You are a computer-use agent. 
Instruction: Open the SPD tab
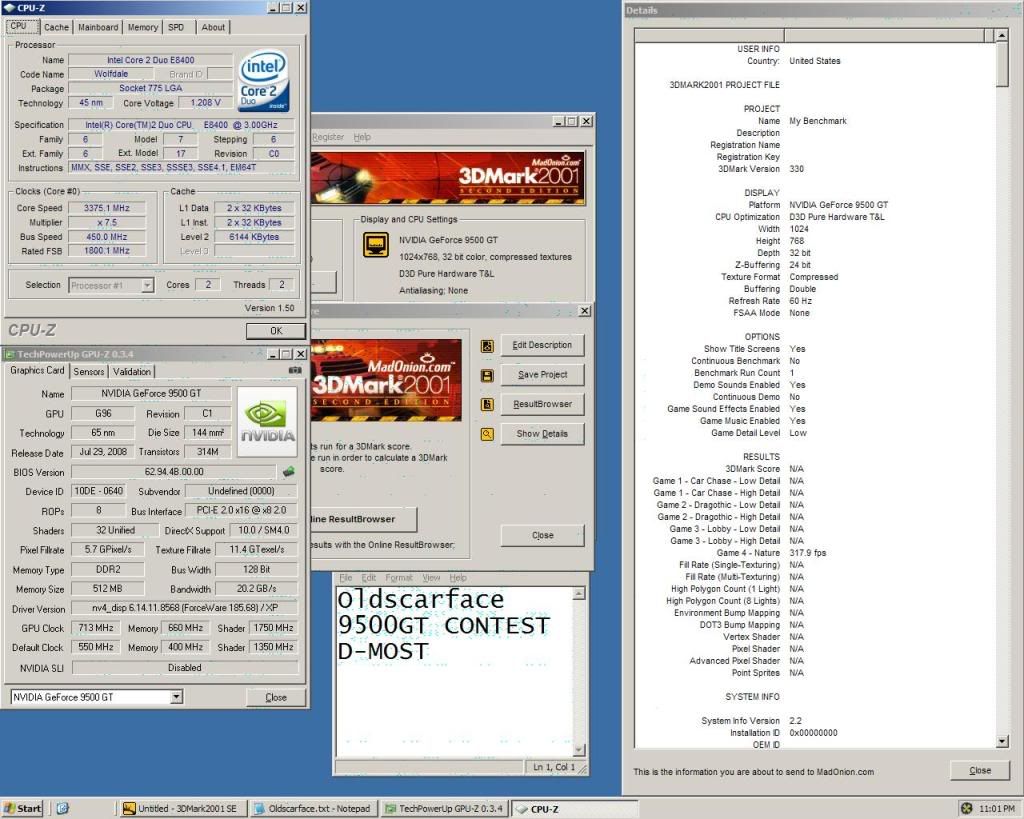[x=176, y=27]
